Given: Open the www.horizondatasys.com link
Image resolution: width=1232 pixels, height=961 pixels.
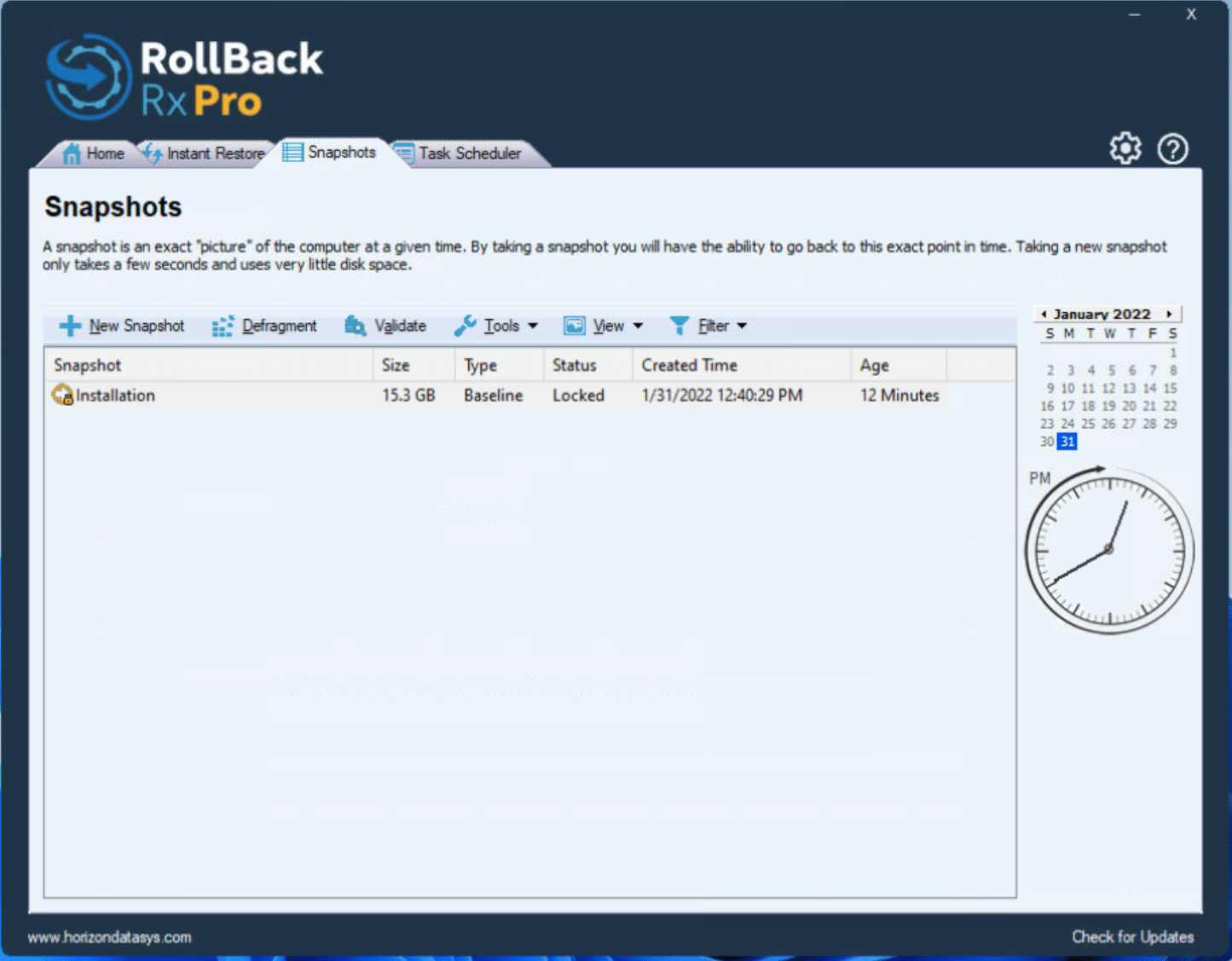Looking at the screenshot, I should [x=110, y=936].
